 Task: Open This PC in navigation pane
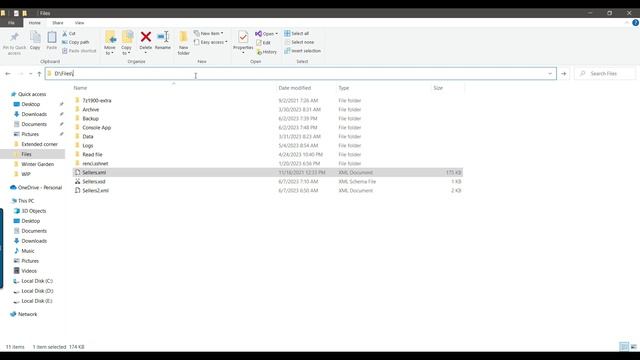tap(26, 201)
